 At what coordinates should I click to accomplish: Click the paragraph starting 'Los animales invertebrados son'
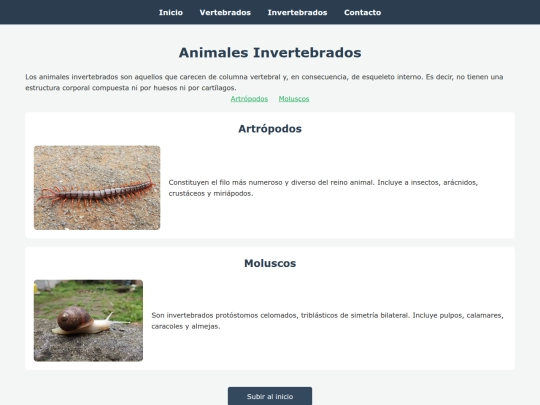[x=264, y=82]
